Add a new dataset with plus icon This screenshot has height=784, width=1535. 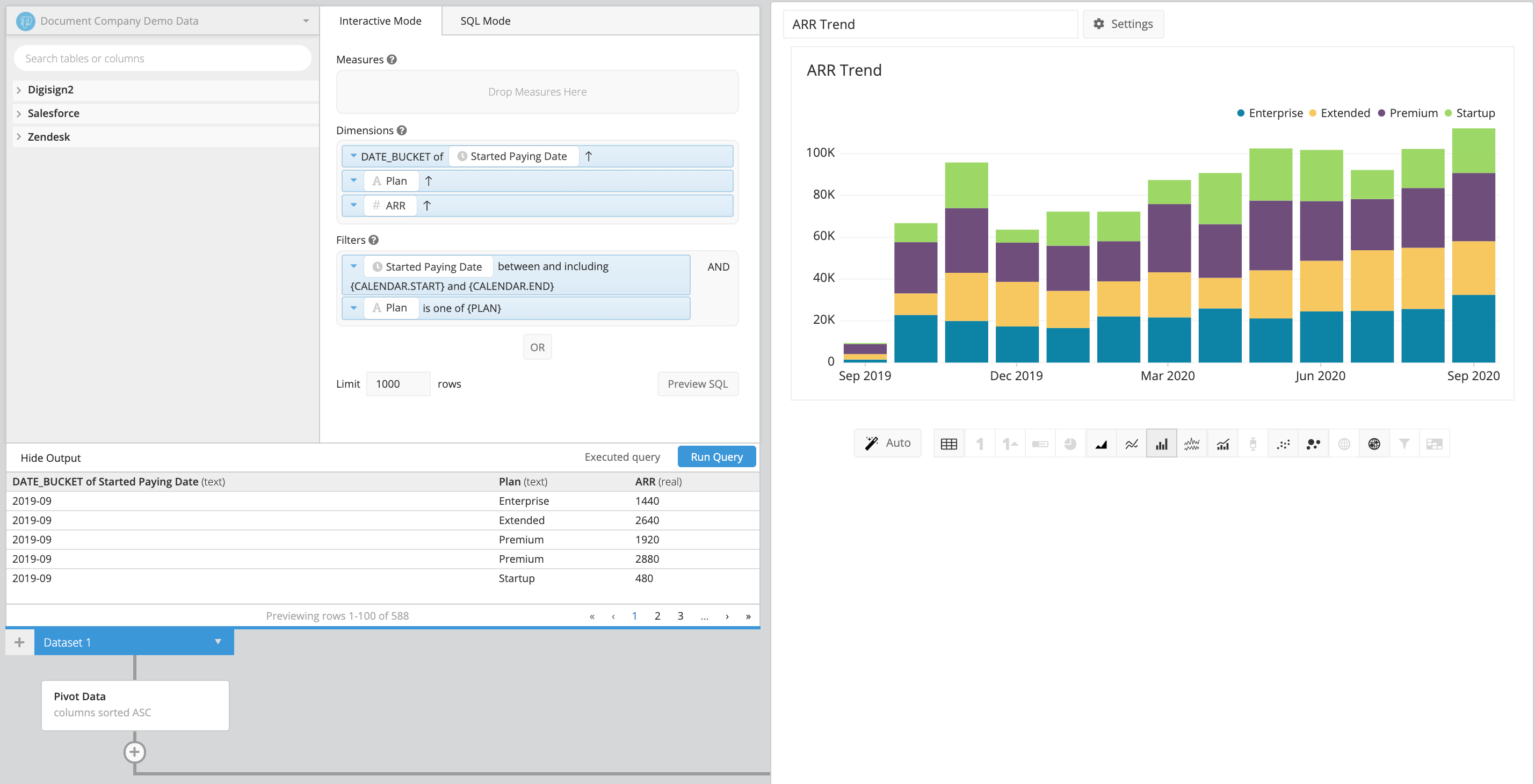click(20, 642)
